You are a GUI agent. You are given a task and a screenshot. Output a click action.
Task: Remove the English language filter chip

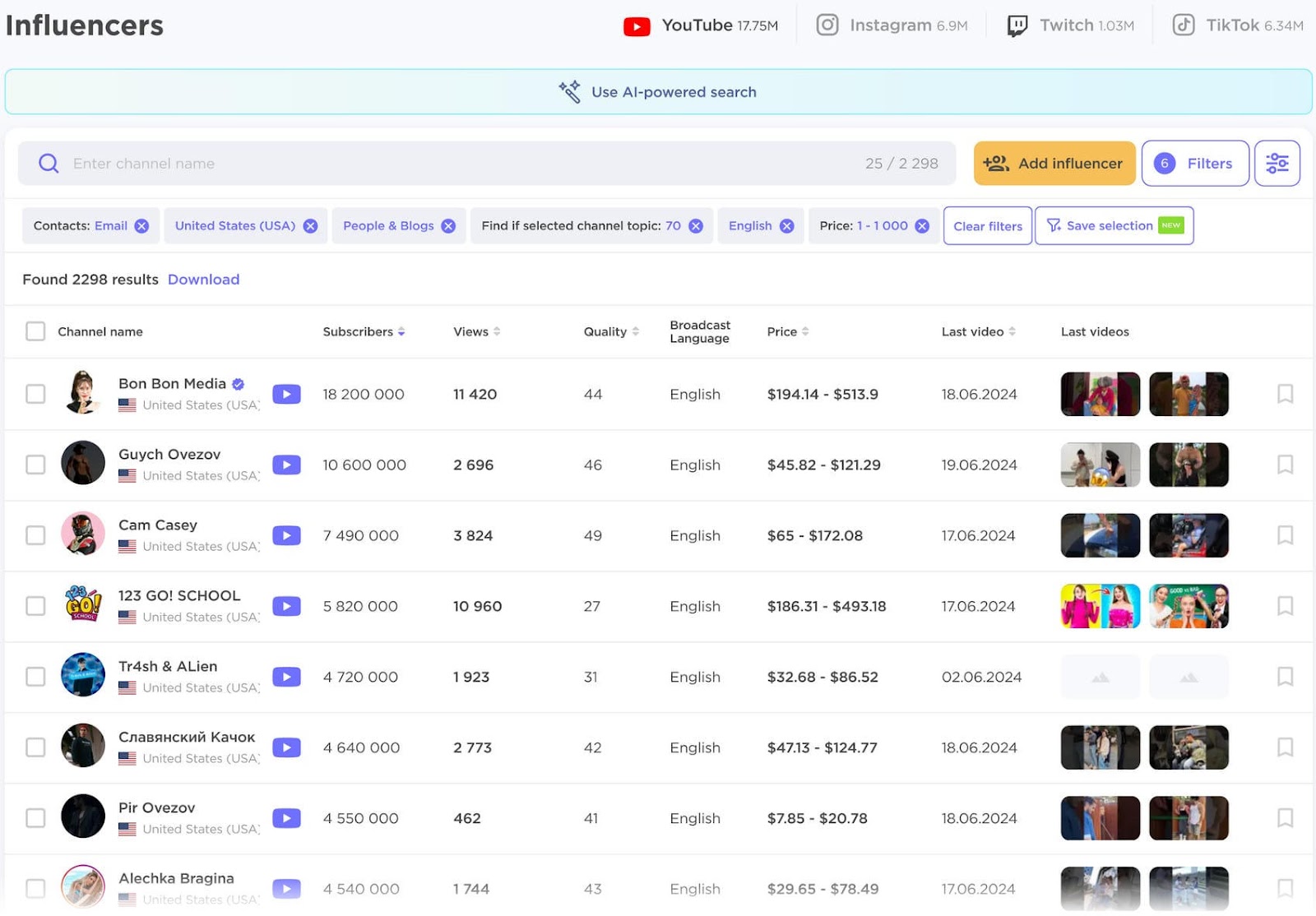[787, 225]
